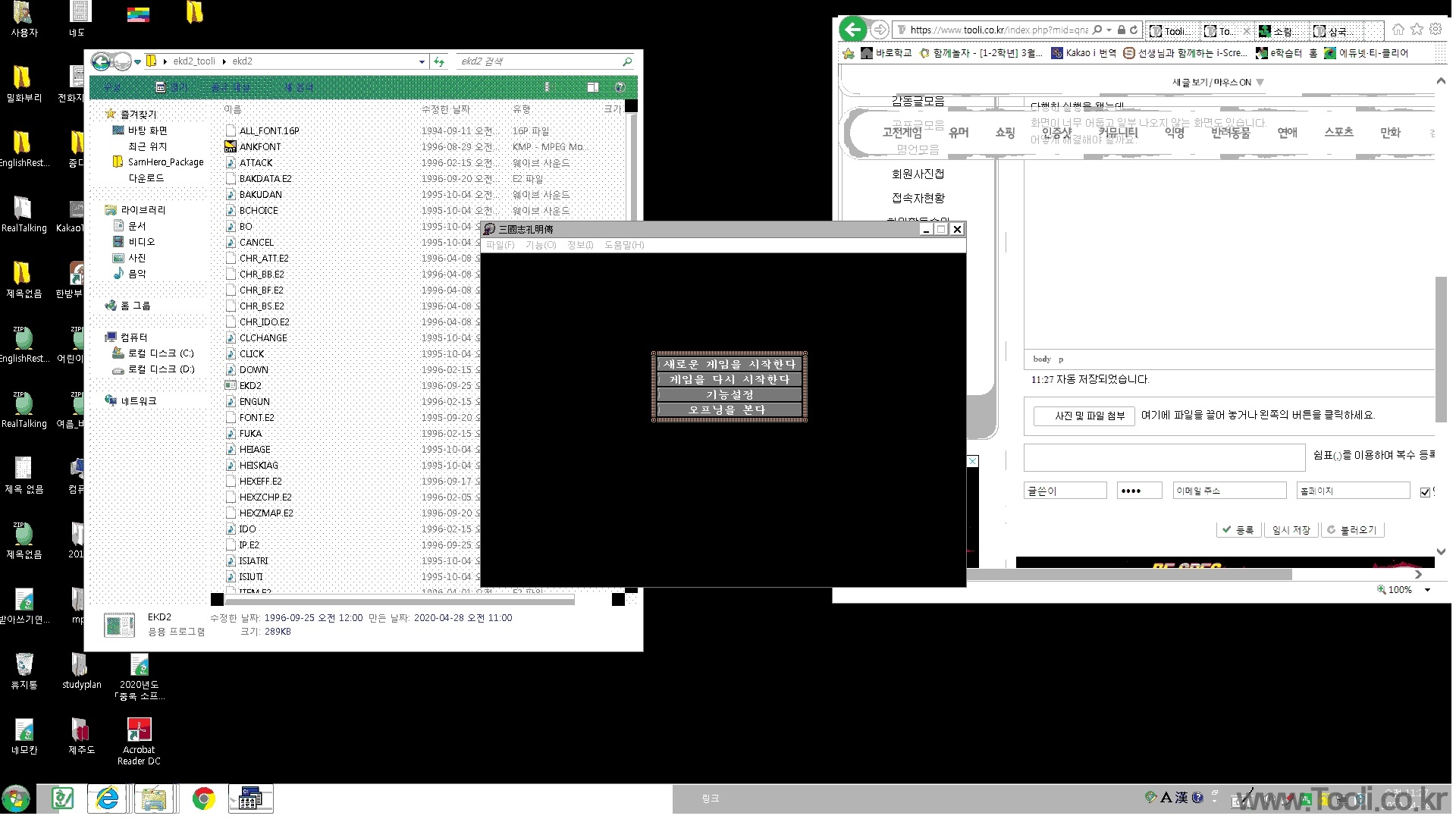
Task: Click the browser forward arrow button
Action: click(880, 30)
